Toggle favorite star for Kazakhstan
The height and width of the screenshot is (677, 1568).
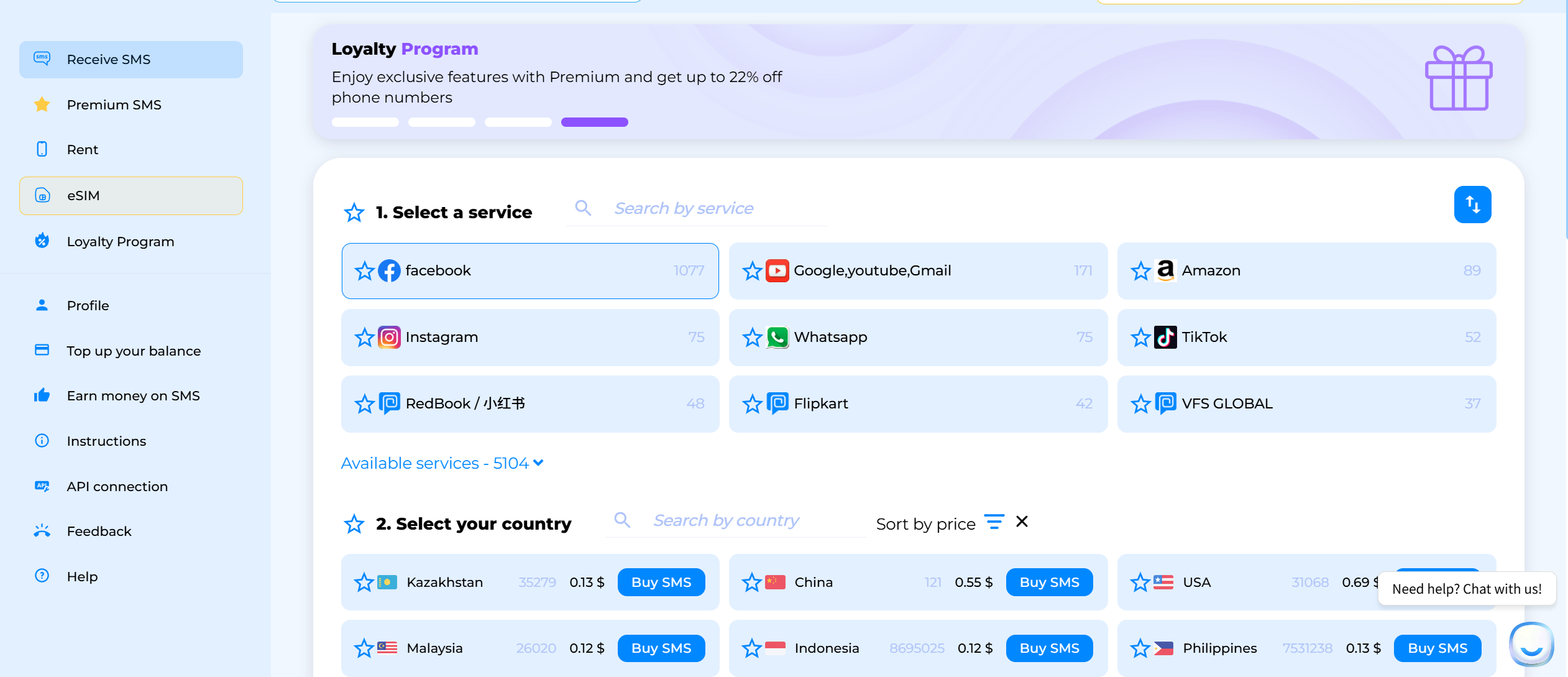tap(364, 583)
